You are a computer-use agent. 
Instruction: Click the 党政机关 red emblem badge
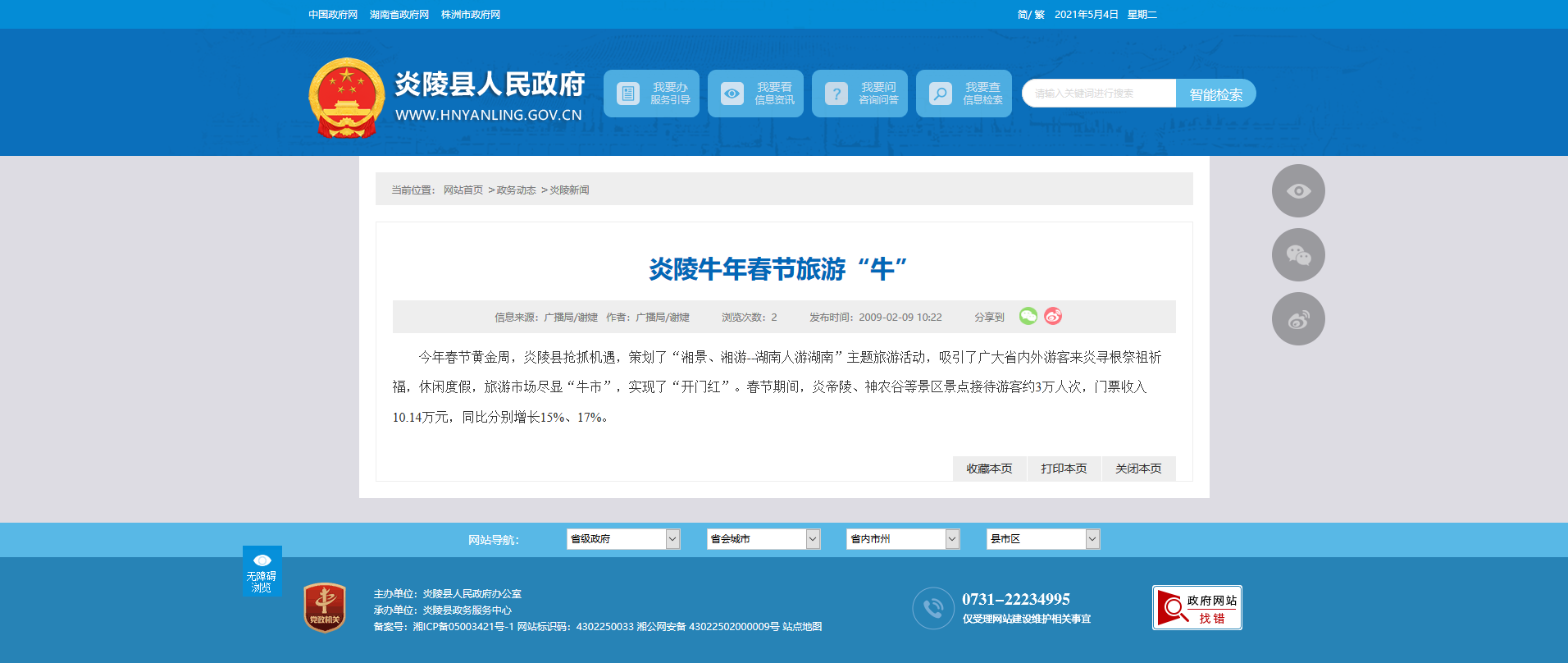[325, 608]
